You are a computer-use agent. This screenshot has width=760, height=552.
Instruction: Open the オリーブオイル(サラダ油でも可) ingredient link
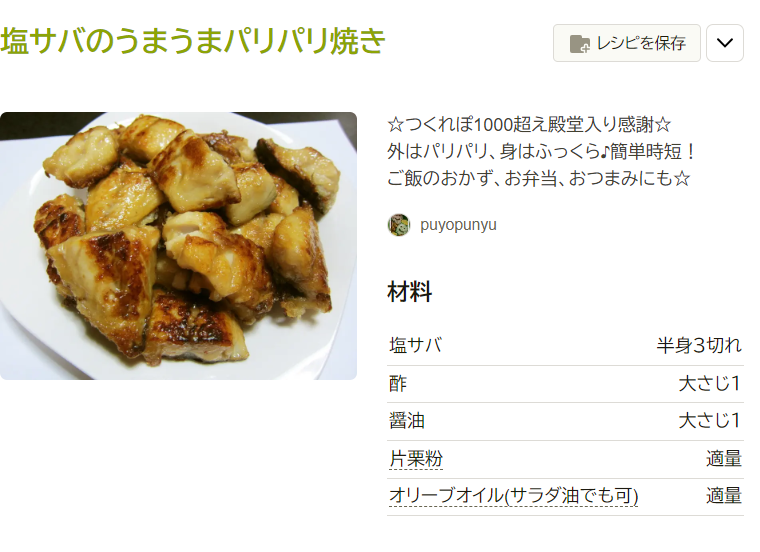click(513, 496)
